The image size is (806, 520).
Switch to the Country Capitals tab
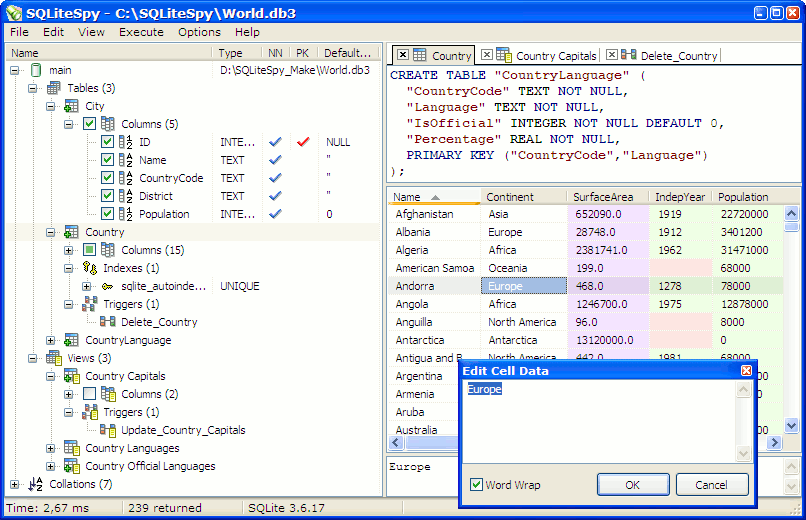point(555,56)
